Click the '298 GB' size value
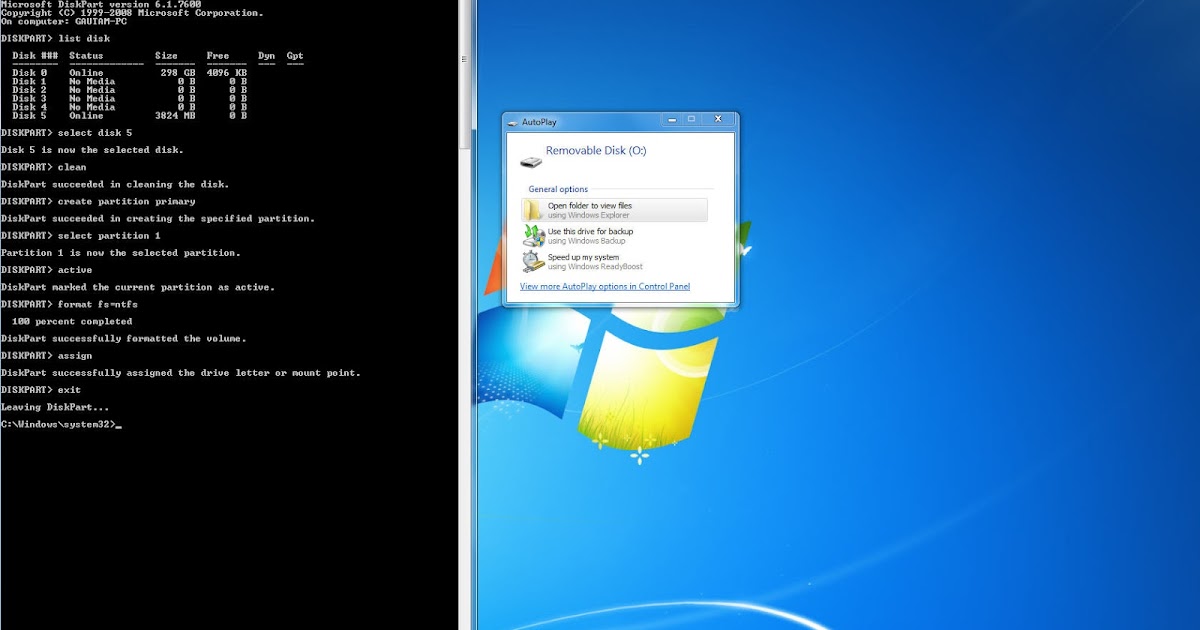 click(178, 73)
